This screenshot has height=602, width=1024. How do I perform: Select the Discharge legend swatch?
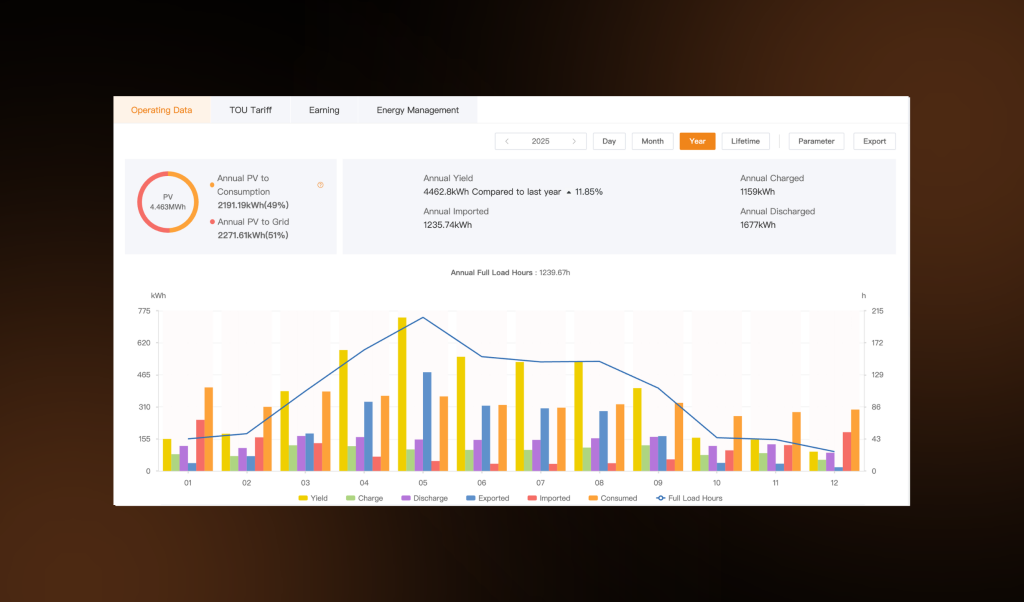[x=406, y=498]
